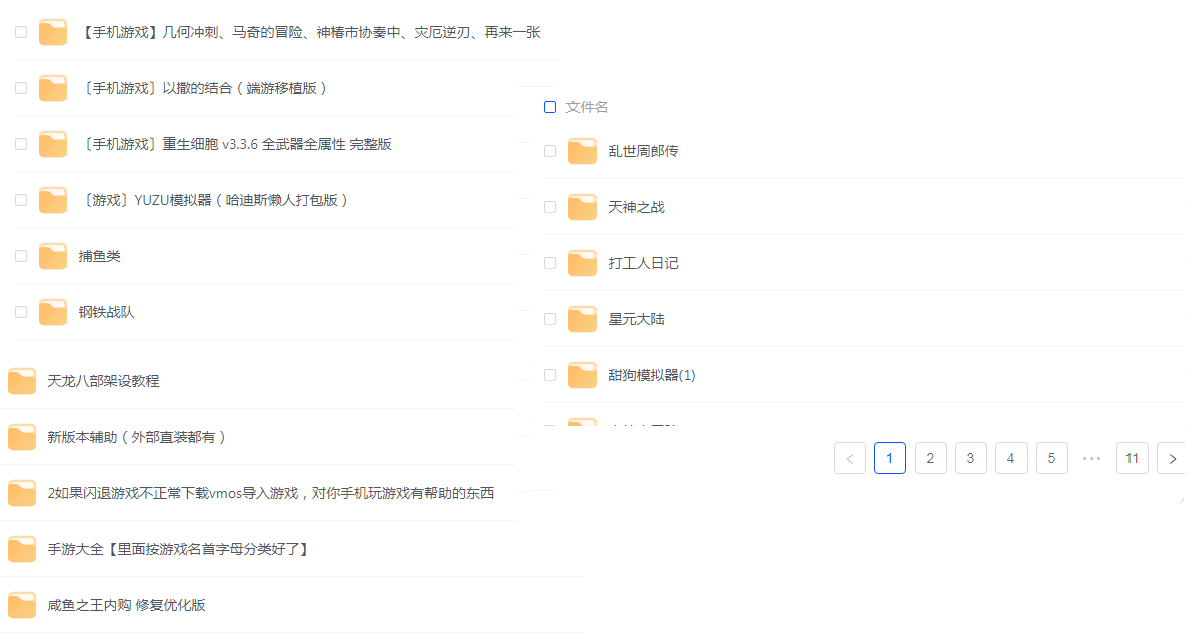Click folder icon beside 打工人日记

click(582, 263)
